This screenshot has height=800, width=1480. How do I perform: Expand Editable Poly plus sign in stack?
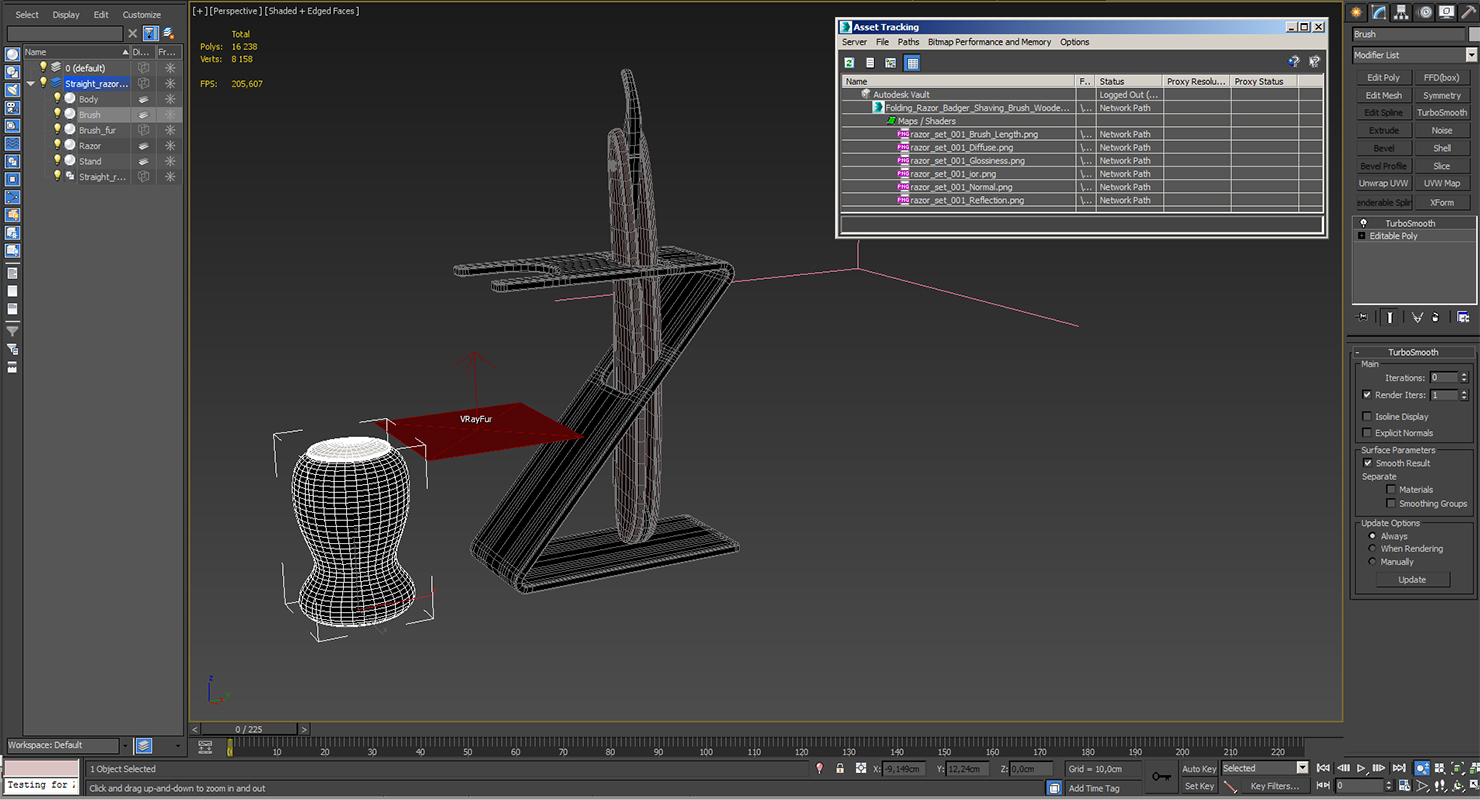(x=1361, y=236)
